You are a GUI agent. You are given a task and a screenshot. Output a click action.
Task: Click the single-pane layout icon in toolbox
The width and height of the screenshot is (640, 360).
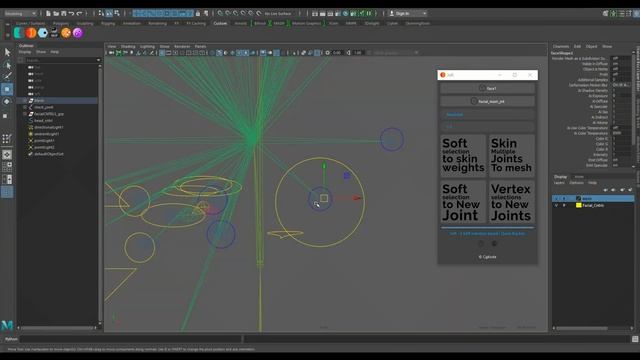pos(7,154)
